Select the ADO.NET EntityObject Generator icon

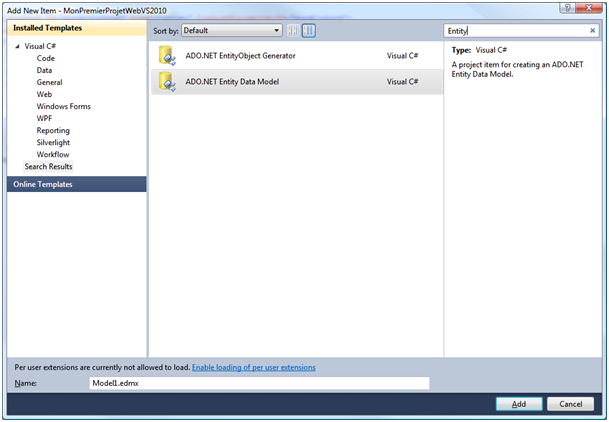pos(167,56)
